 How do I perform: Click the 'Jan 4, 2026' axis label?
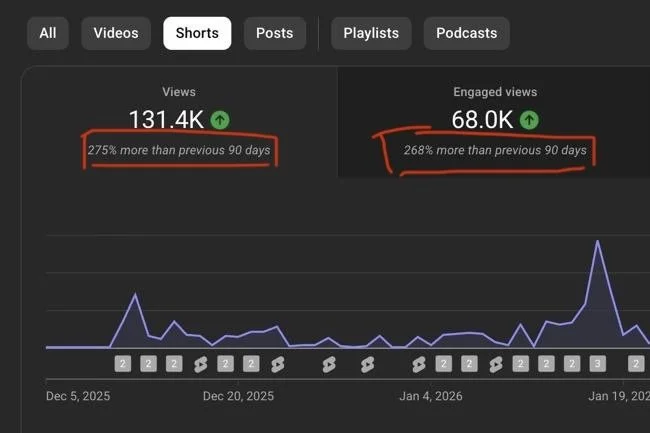tap(431, 396)
